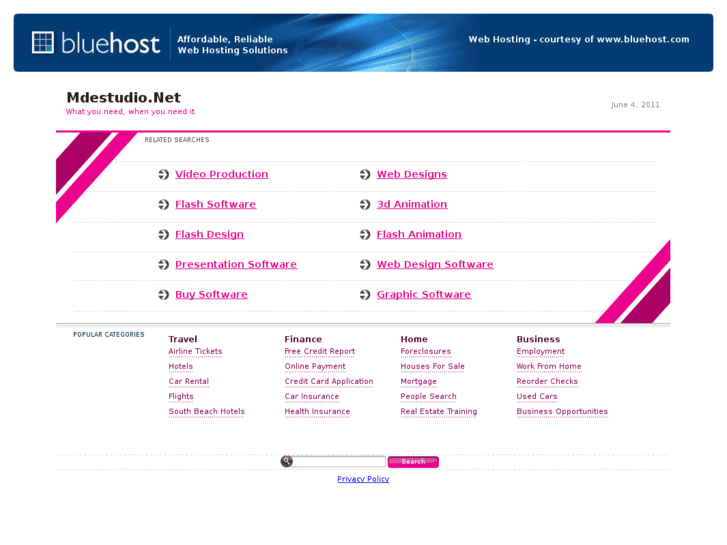Screen dimensions: 727x545
Task: Open Houses For Sale link
Action: [433, 366]
